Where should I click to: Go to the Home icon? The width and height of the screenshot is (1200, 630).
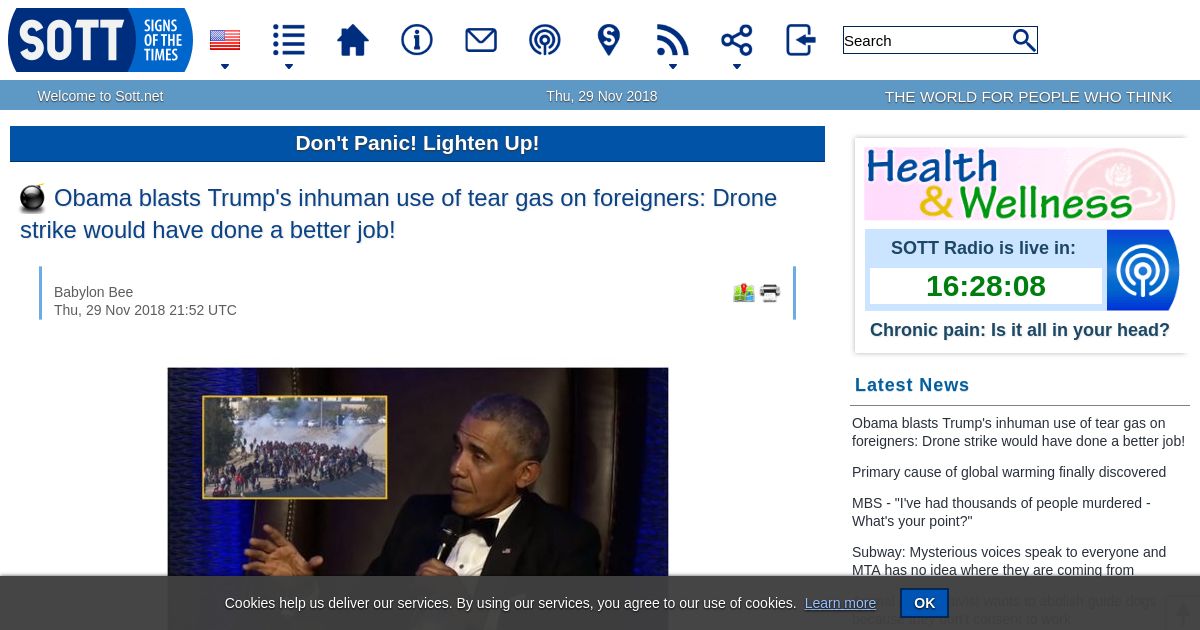point(353,40)
